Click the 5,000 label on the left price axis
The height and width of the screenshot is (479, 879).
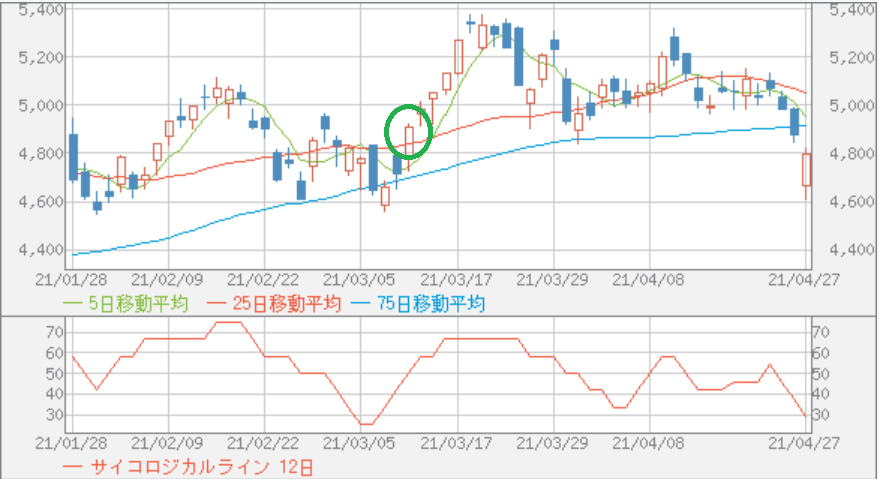click(x=41, y=105)
